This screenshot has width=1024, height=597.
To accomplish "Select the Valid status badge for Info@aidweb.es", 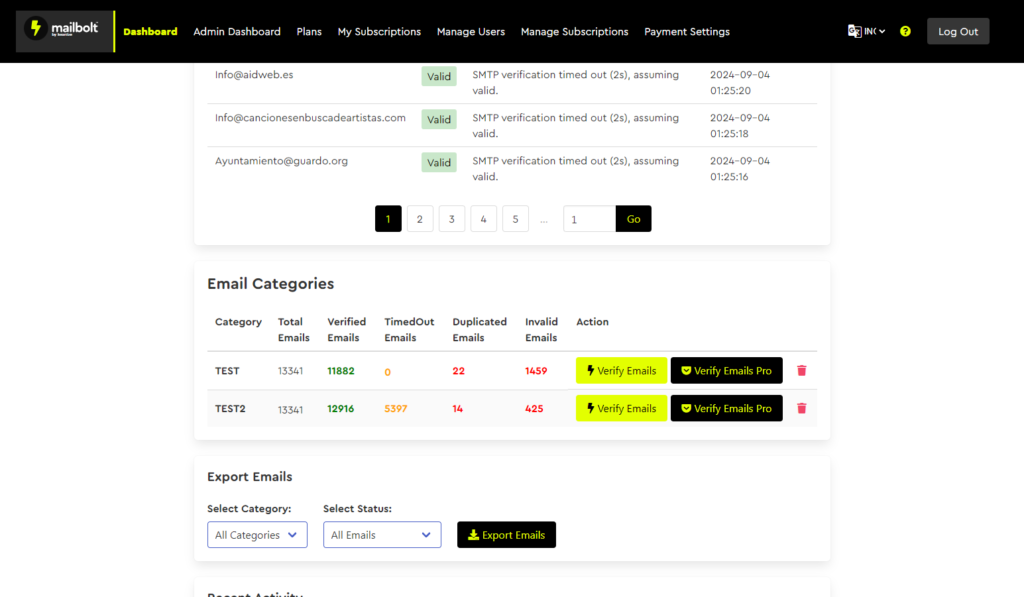I will point(438,75).
